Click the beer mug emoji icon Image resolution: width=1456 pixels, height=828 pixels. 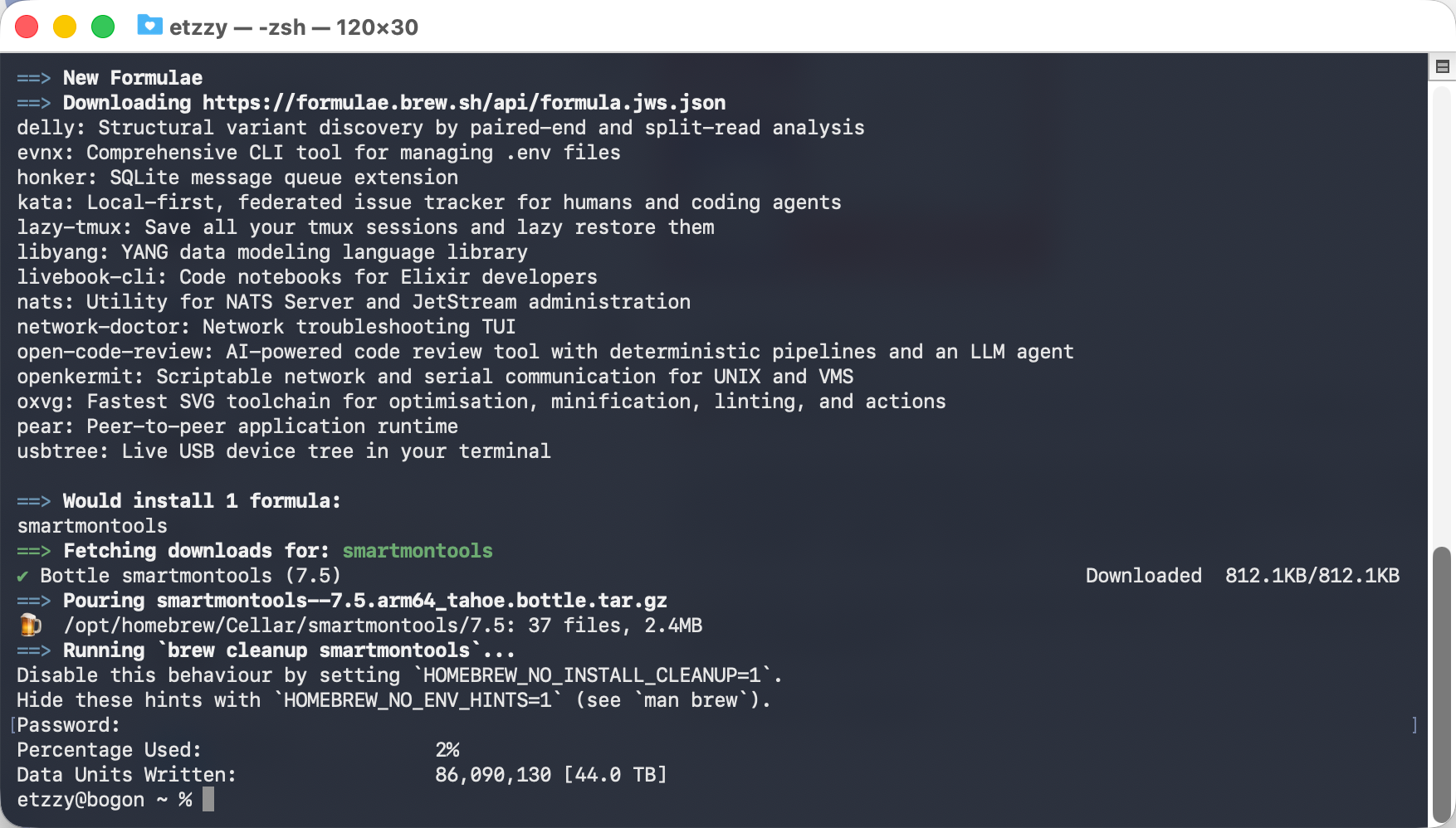tap(30, 625)
